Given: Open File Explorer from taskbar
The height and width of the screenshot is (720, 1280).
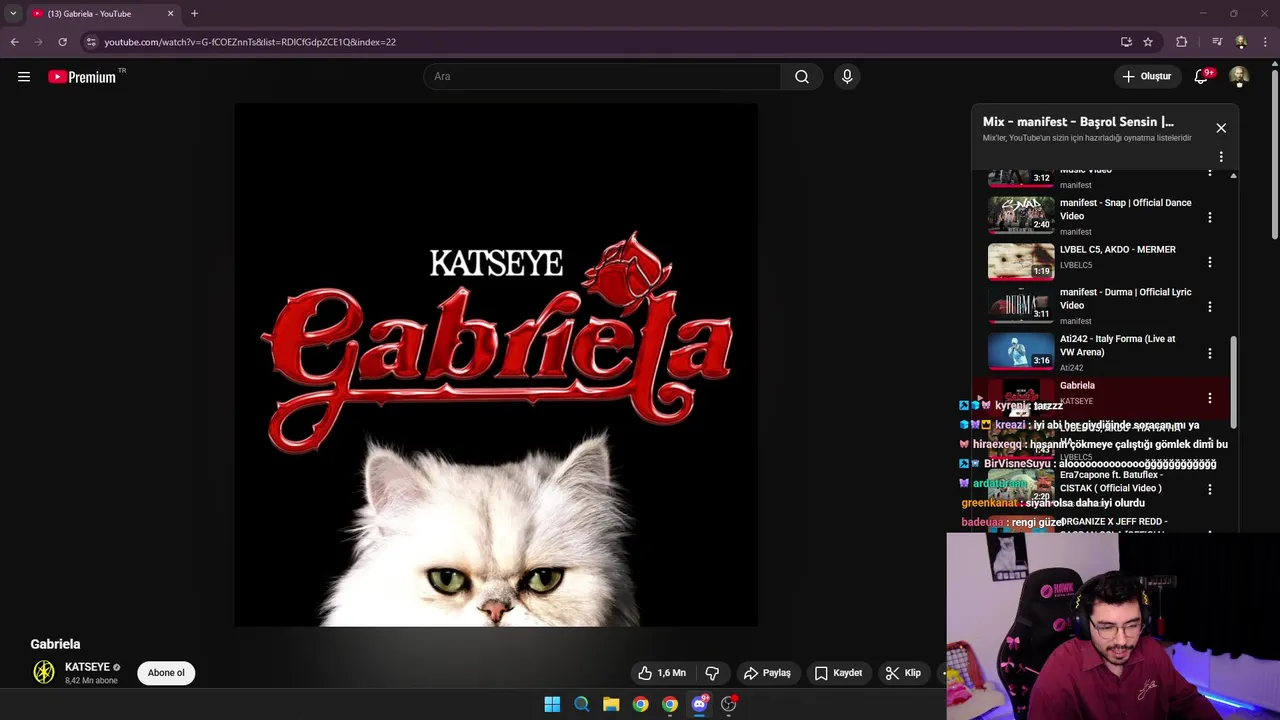Looking at the screenshot, I should click(x=611, y=704).
